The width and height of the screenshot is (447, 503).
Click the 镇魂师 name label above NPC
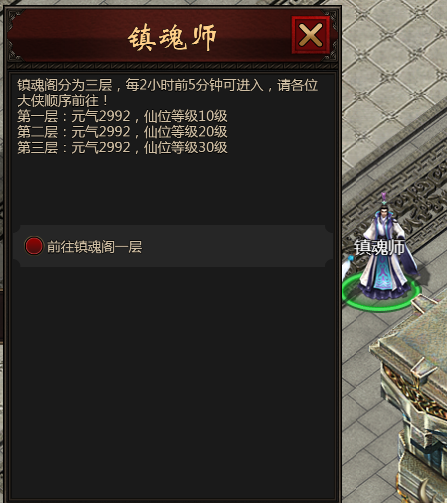click(x=379, y=247)
